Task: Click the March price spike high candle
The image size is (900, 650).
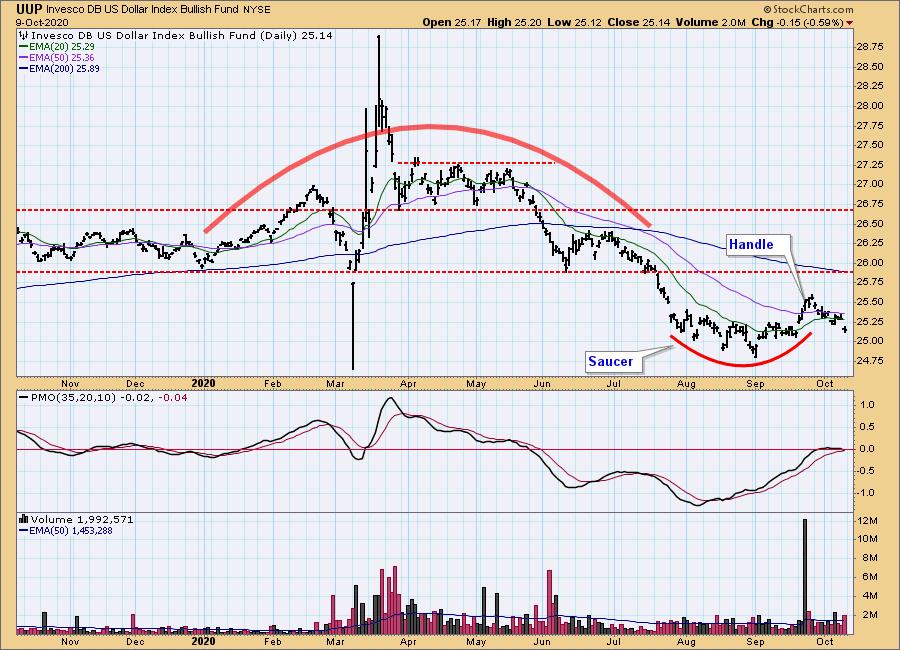Action: pyautogui.click(x=378, y=80)
